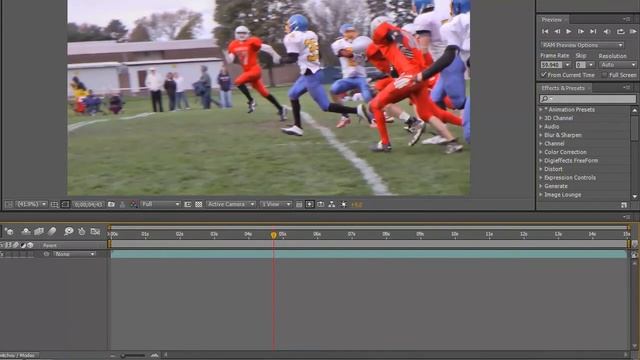The height and width of the screenshot is (360, 640).
Task: Open the magnification ratio dropdown
Action: 31,204
